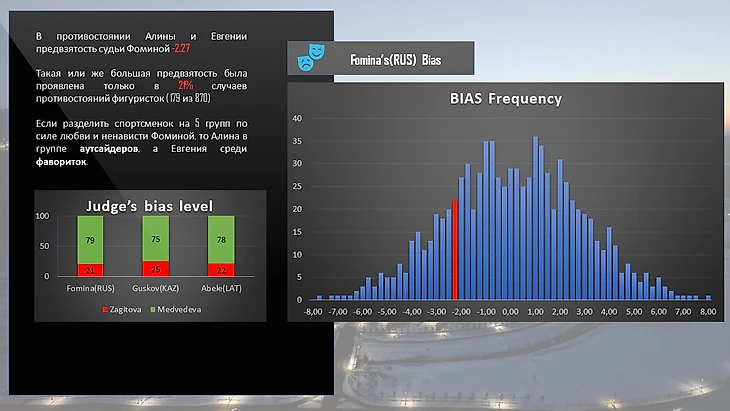The width and height of the screenshot is (730, 411).
Task: Click the BIAS Frequency chart title
Action: pyautogui.click(x=505, y=99)
